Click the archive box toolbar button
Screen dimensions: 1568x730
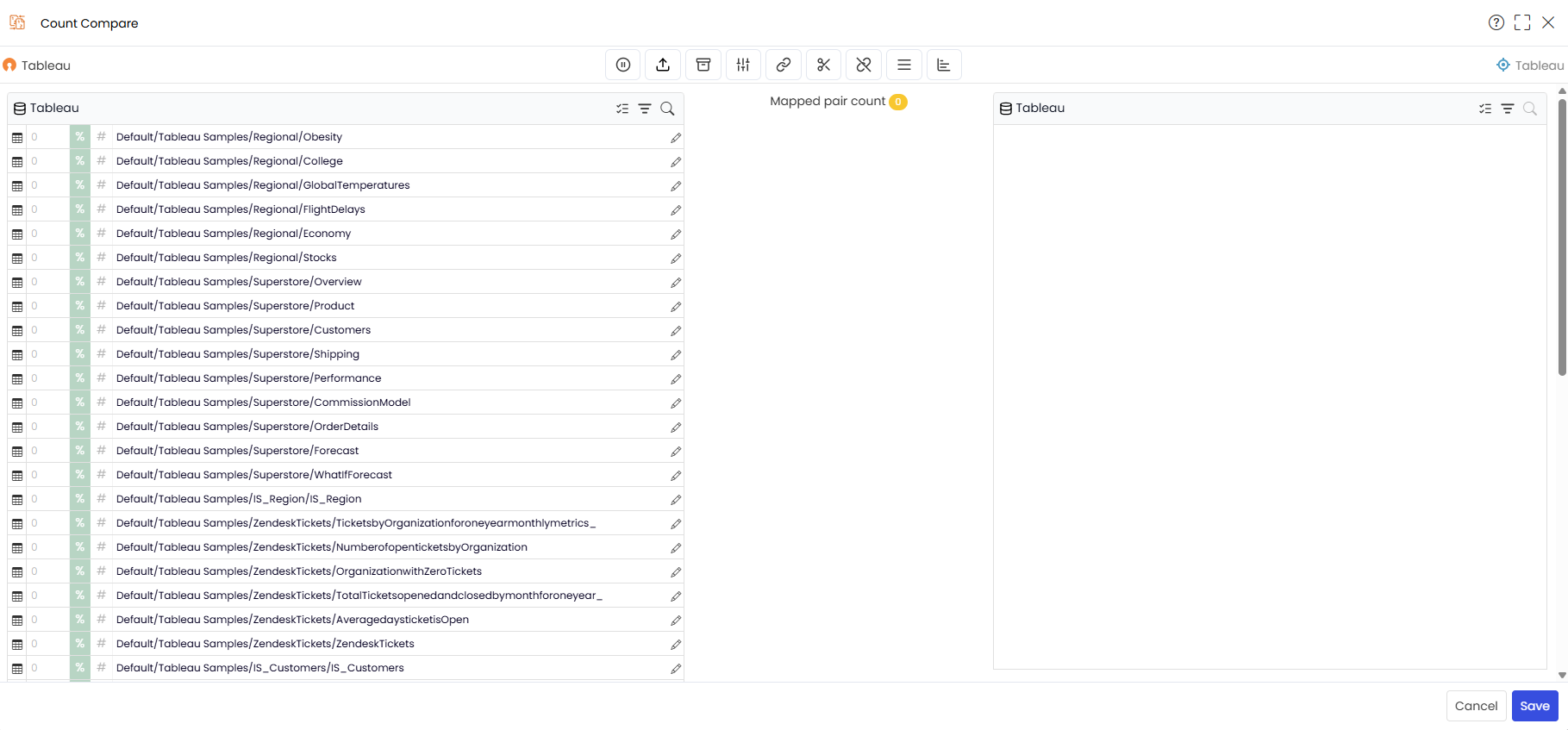tap(703, 65)
